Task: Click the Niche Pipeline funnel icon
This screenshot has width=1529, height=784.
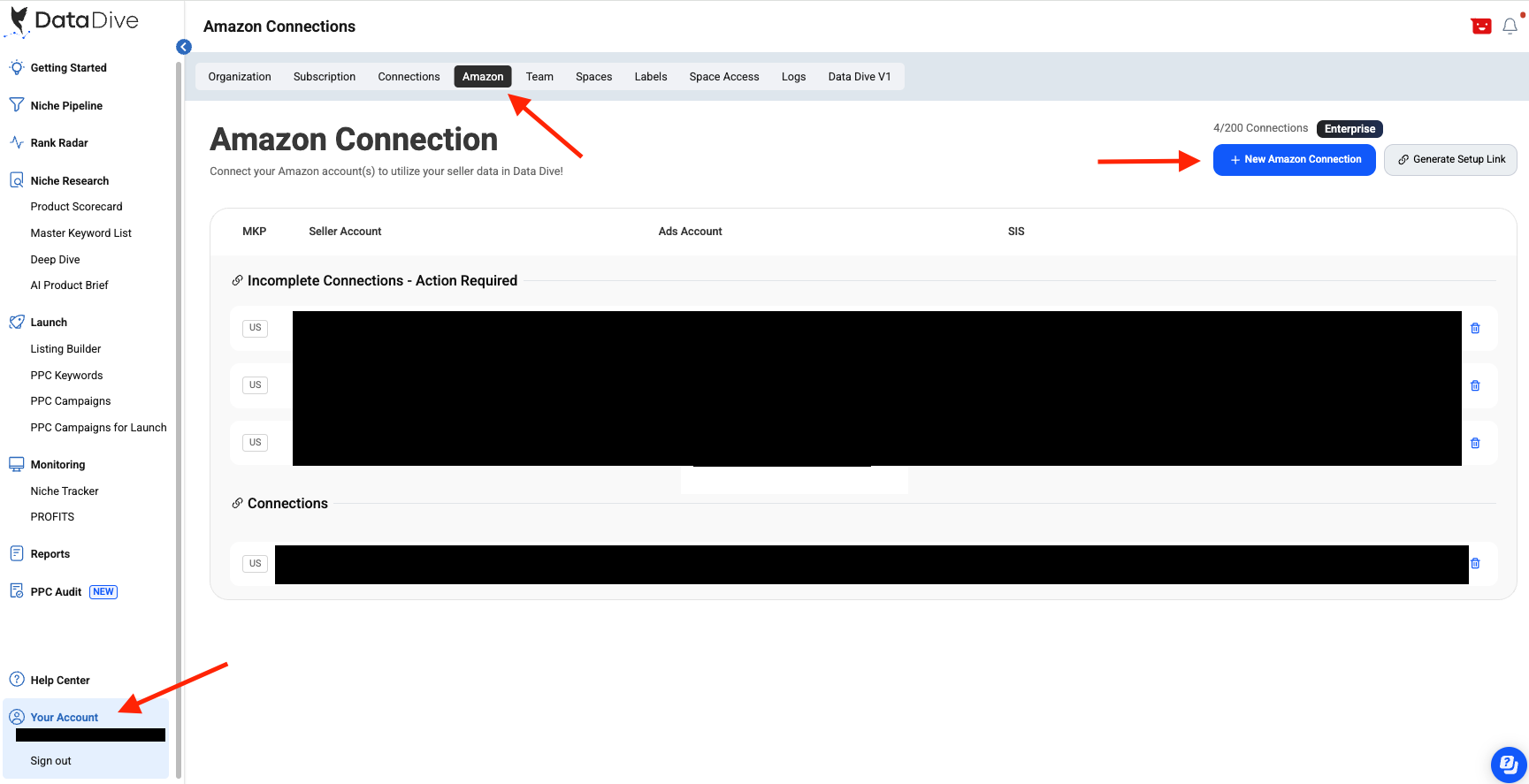Action: click(x=16, y=105)
